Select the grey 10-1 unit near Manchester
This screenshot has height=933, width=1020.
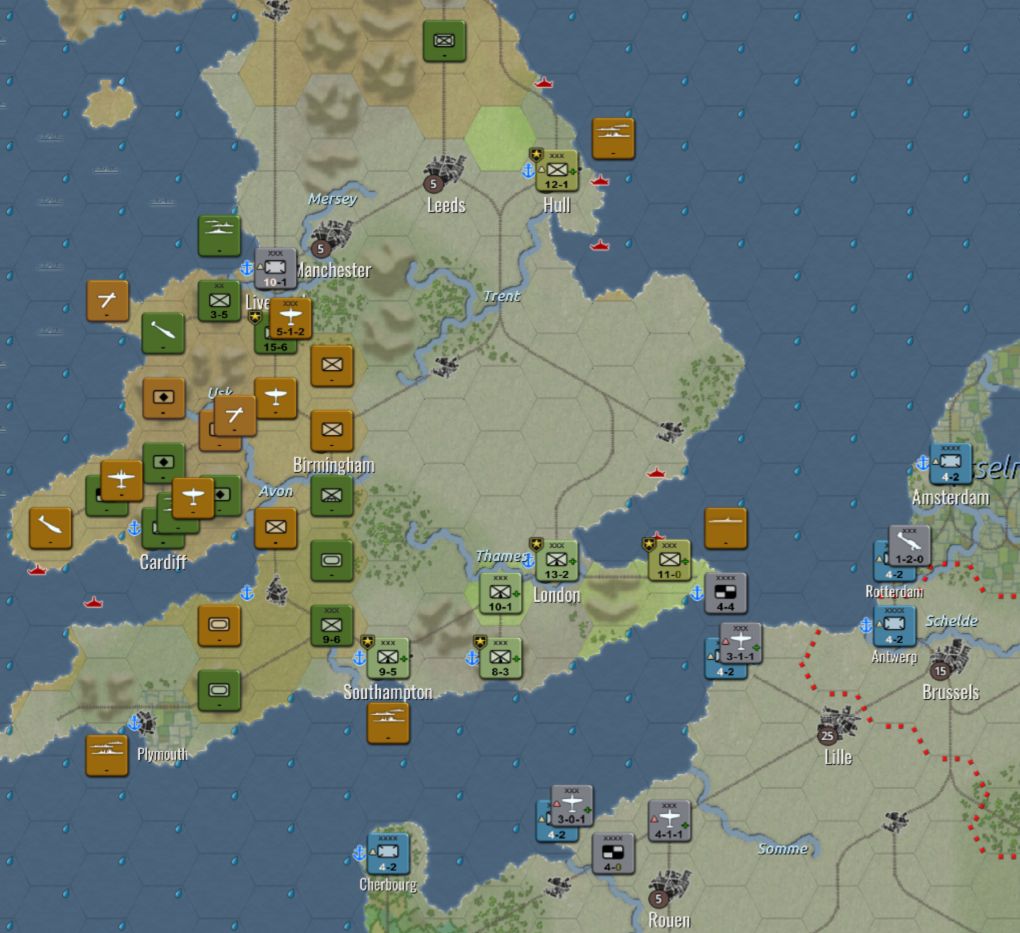[x=275, y=268]
